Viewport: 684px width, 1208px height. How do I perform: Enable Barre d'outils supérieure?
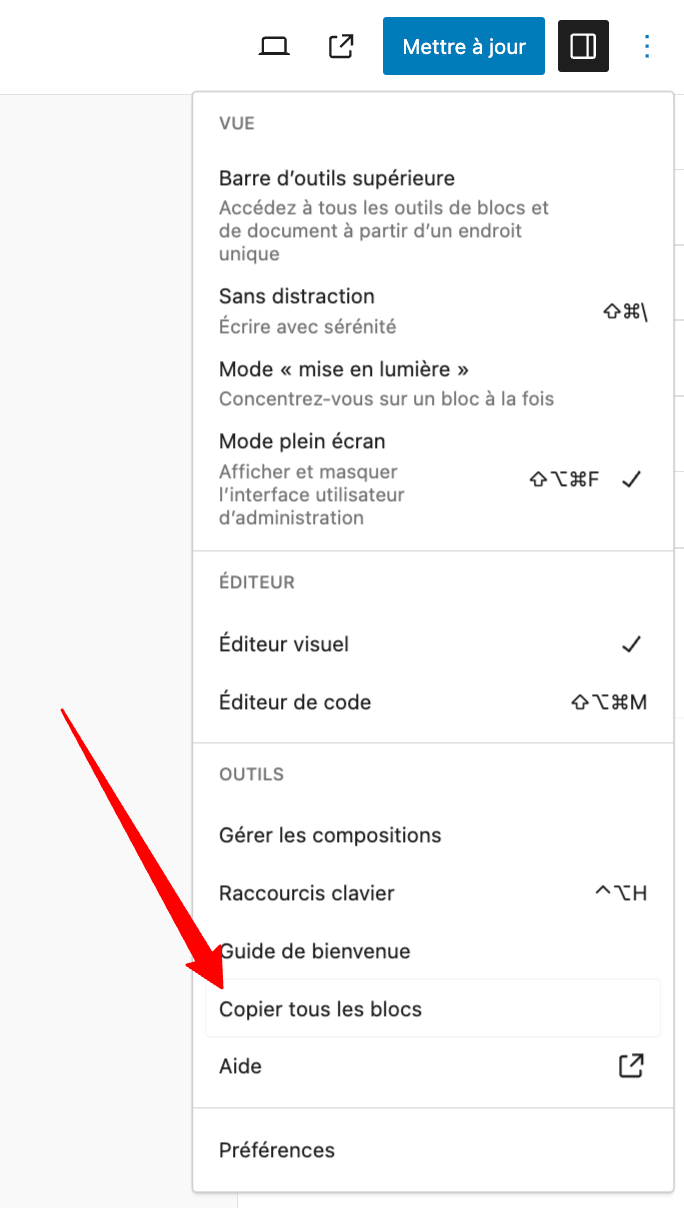(336, 177)
